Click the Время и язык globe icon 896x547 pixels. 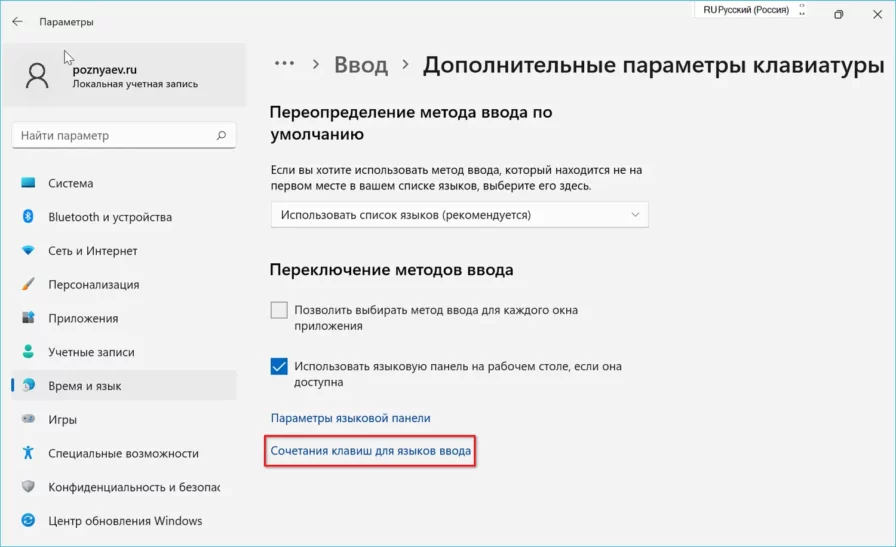coord(28,385)
